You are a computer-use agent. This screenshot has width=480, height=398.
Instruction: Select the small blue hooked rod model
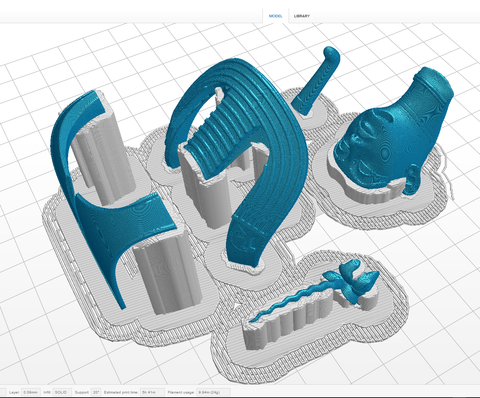316,82
